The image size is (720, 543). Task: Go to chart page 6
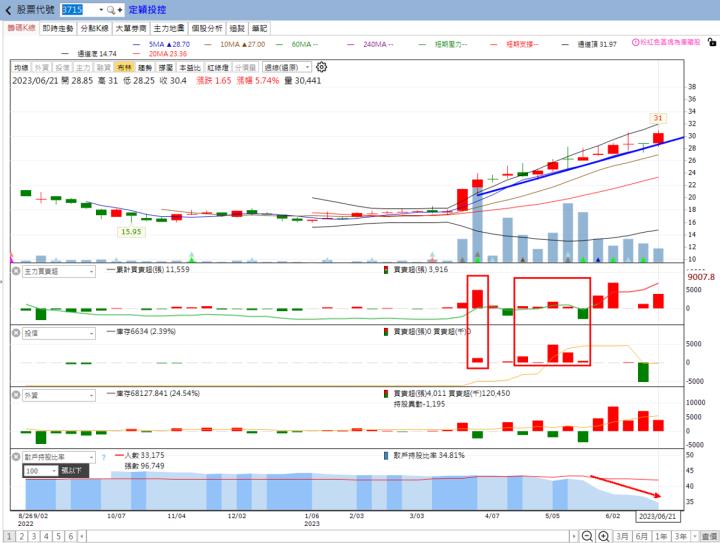(x=71, y=536)
